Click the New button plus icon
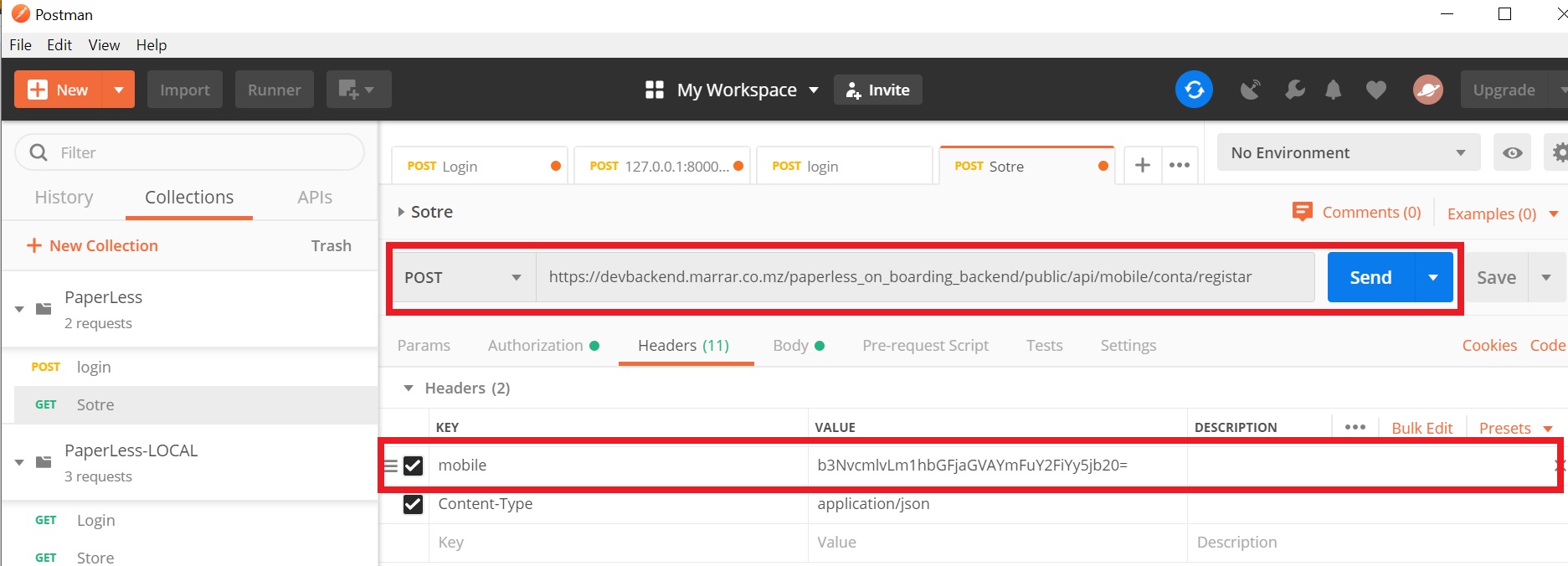Image resolution: width=1568 pixels, height=566 pixels. pos(38,90)
